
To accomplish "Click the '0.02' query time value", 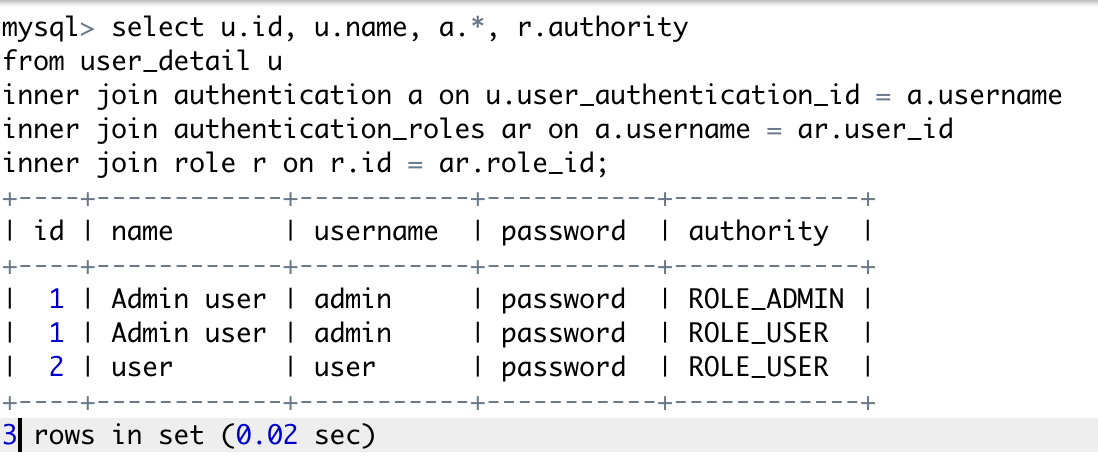I will pos(267,435).
